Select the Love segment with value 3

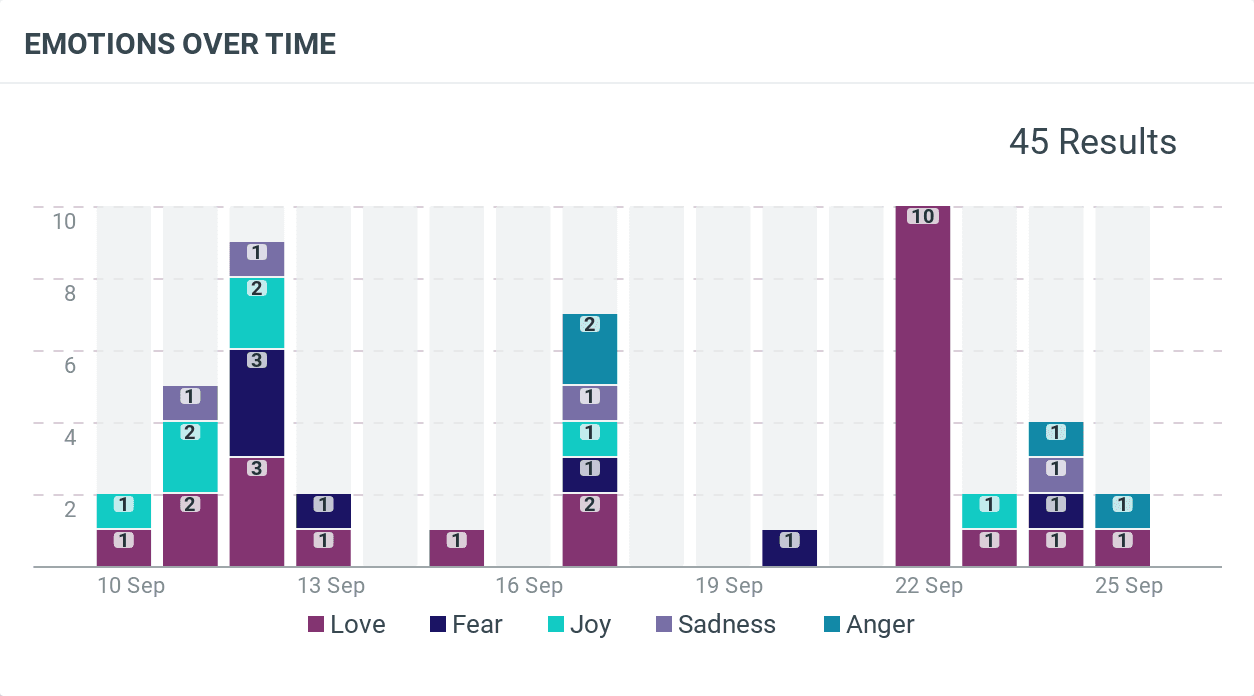pyautogui.click(x=257, y=511)
